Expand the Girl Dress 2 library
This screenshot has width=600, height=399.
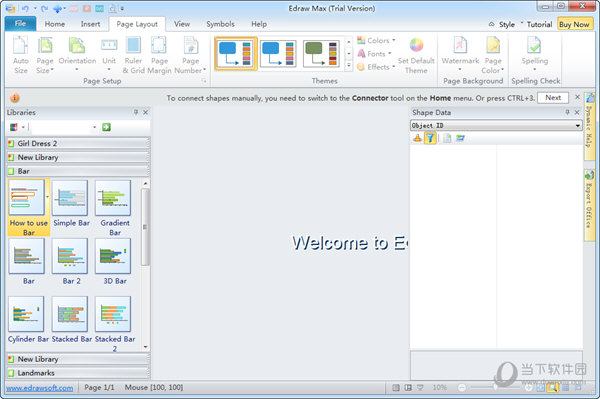[78, 143]
